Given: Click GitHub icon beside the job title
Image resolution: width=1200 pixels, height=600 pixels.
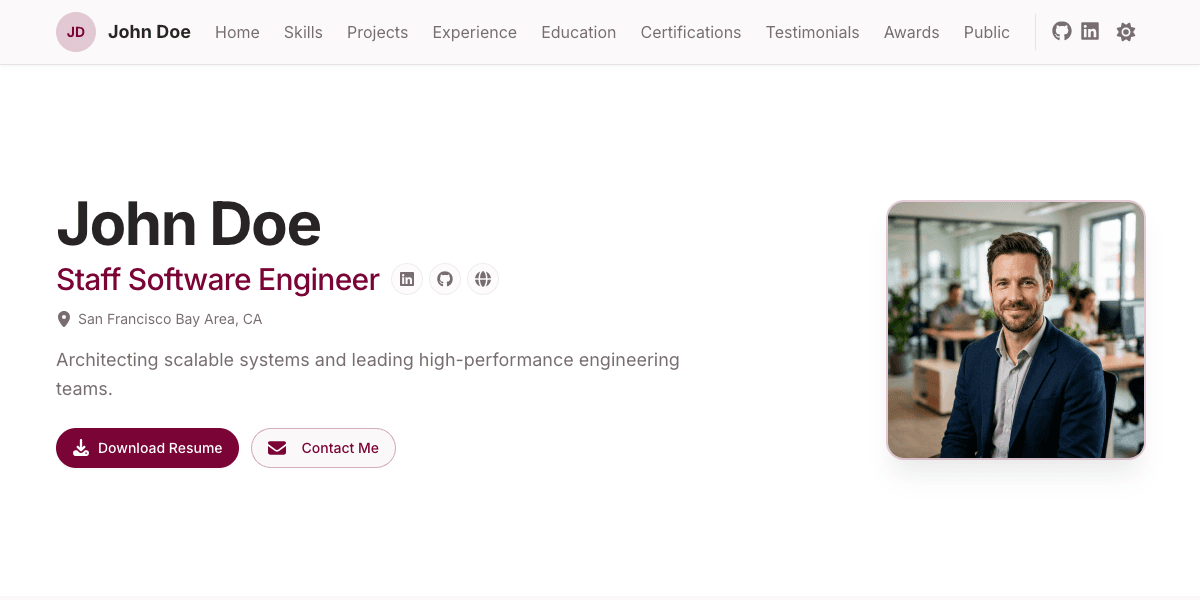Looking at the screenshot, I should 445,279.
